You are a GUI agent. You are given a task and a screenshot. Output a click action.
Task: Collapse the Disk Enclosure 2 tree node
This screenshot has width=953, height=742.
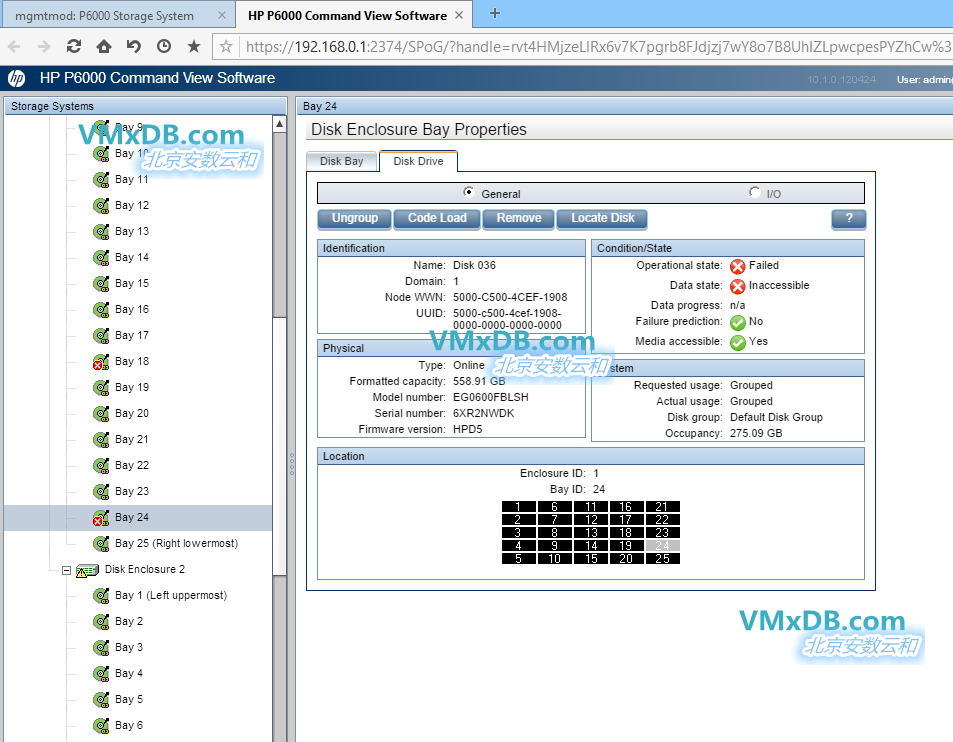[x=66, y=570]
